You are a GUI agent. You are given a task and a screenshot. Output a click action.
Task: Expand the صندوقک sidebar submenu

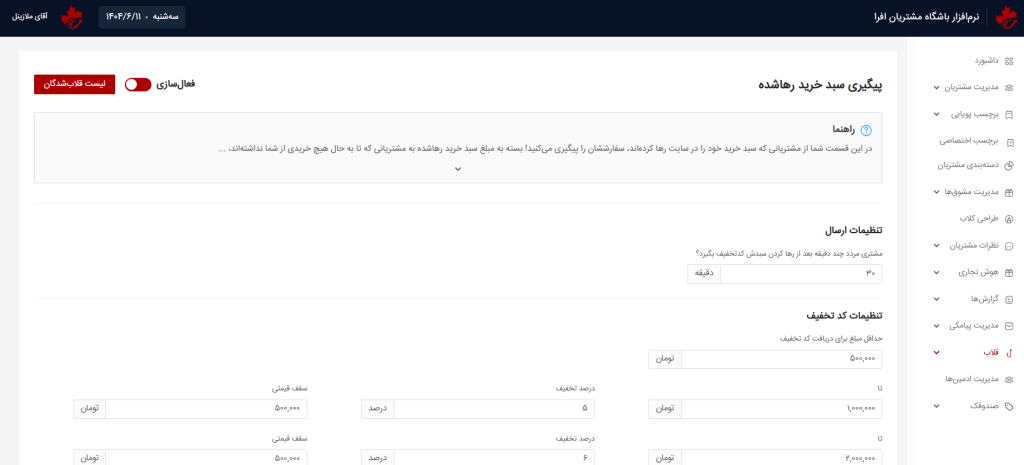(x=936, y=406)
